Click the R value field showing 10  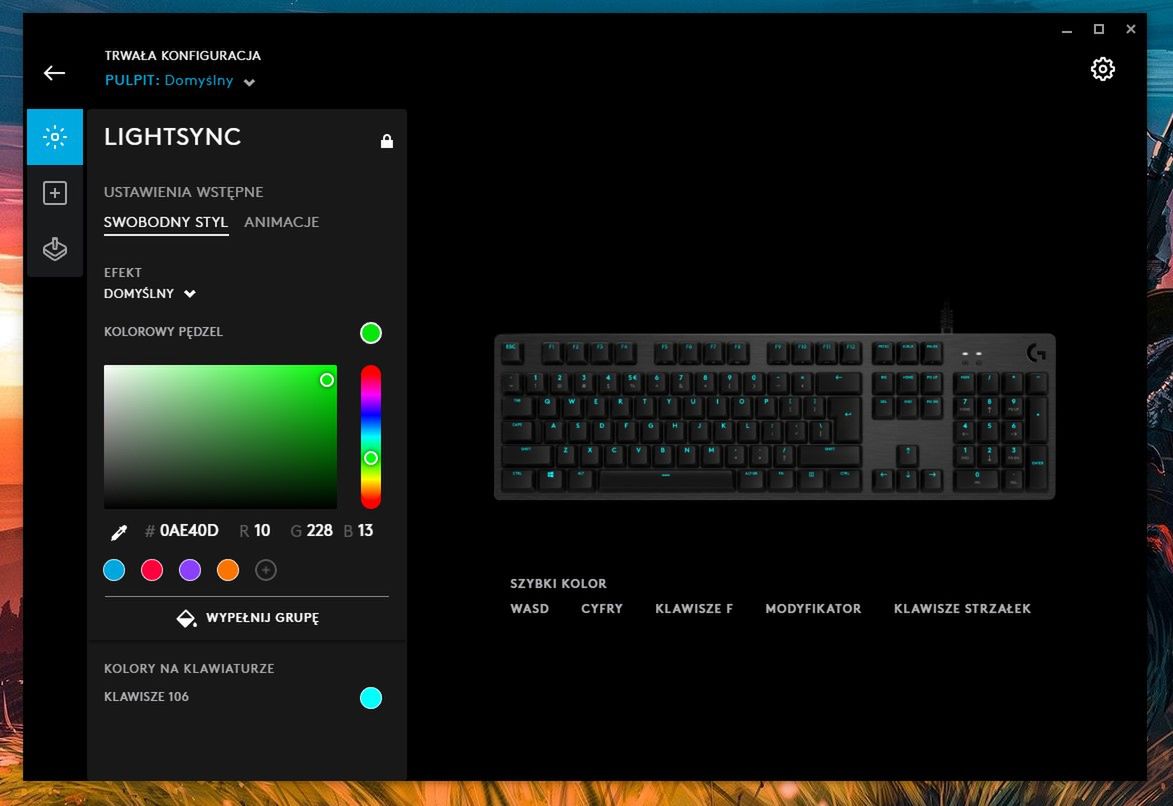click(262, 531)
